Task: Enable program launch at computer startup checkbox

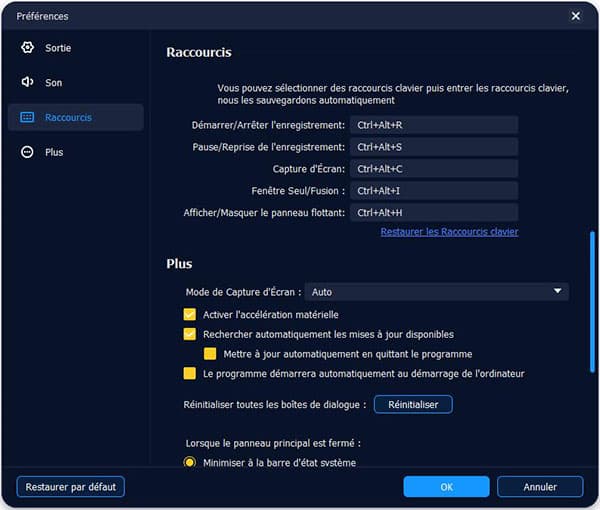Action: pyautogui.click(x=190, y=374)
